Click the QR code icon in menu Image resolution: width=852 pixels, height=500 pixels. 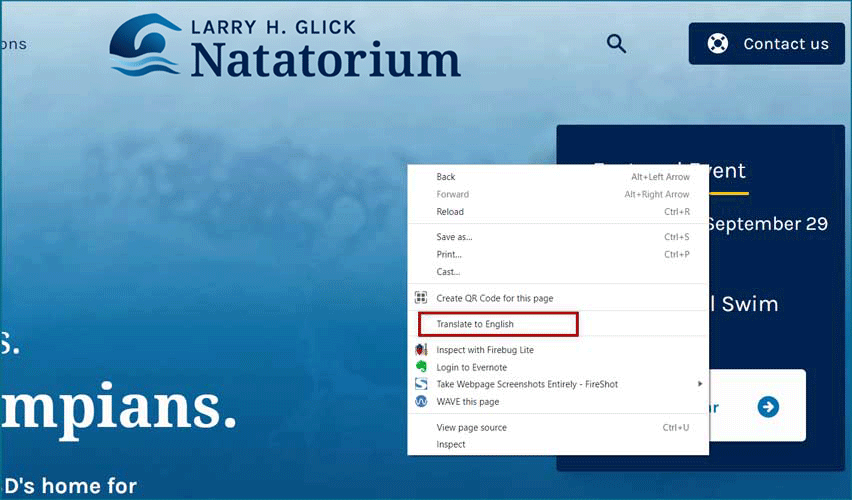(421, 297)
